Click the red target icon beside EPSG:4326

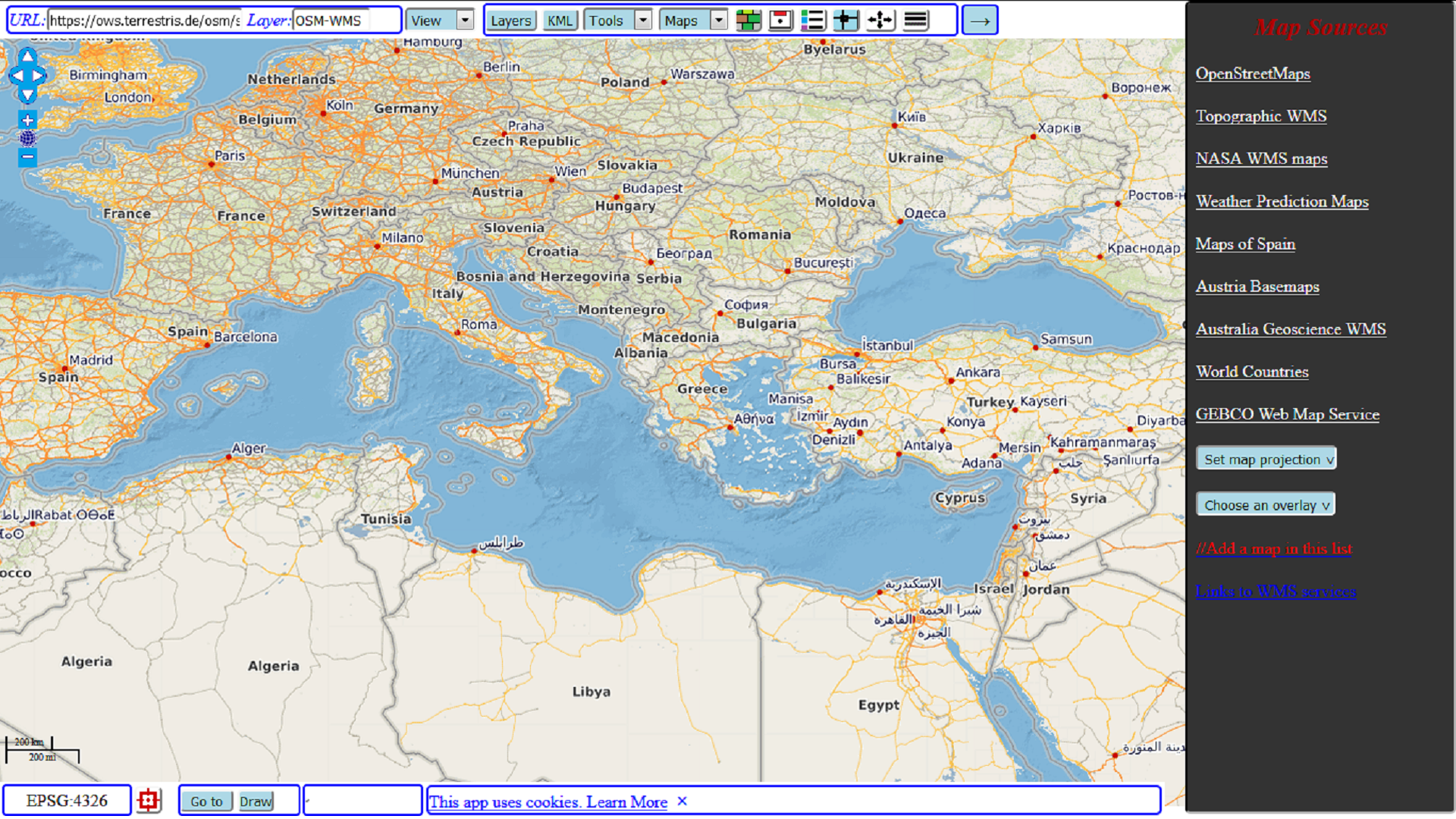pos(149,800)
